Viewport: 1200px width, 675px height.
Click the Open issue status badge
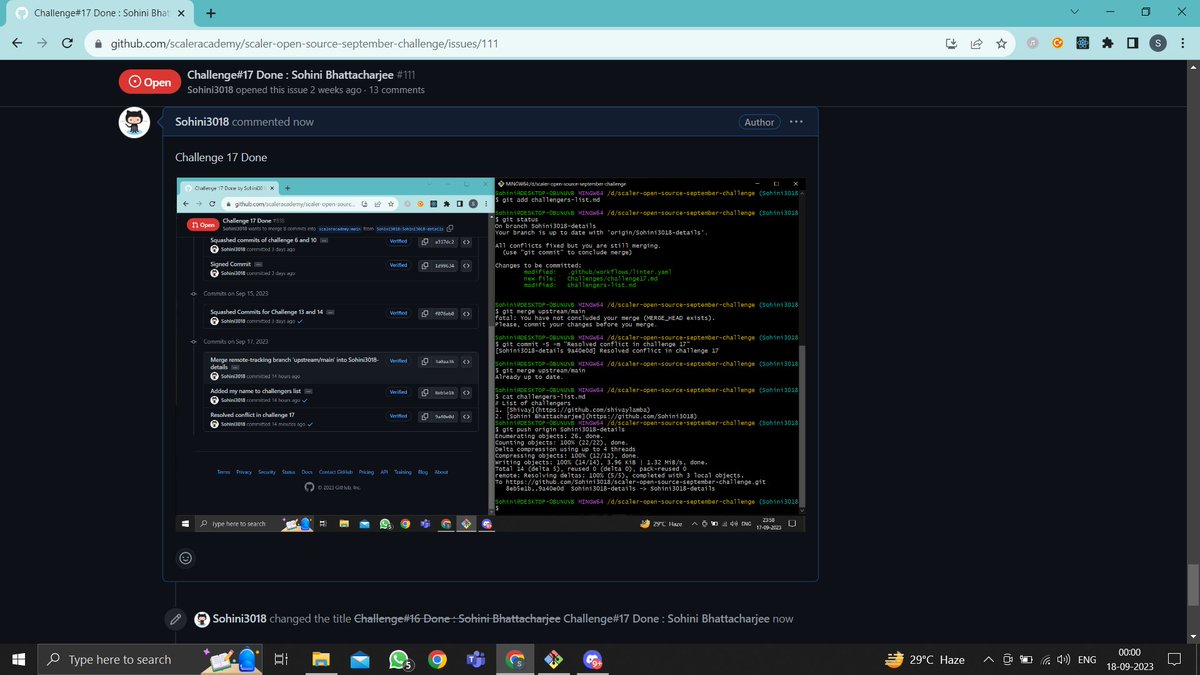(x=149, y=81)
